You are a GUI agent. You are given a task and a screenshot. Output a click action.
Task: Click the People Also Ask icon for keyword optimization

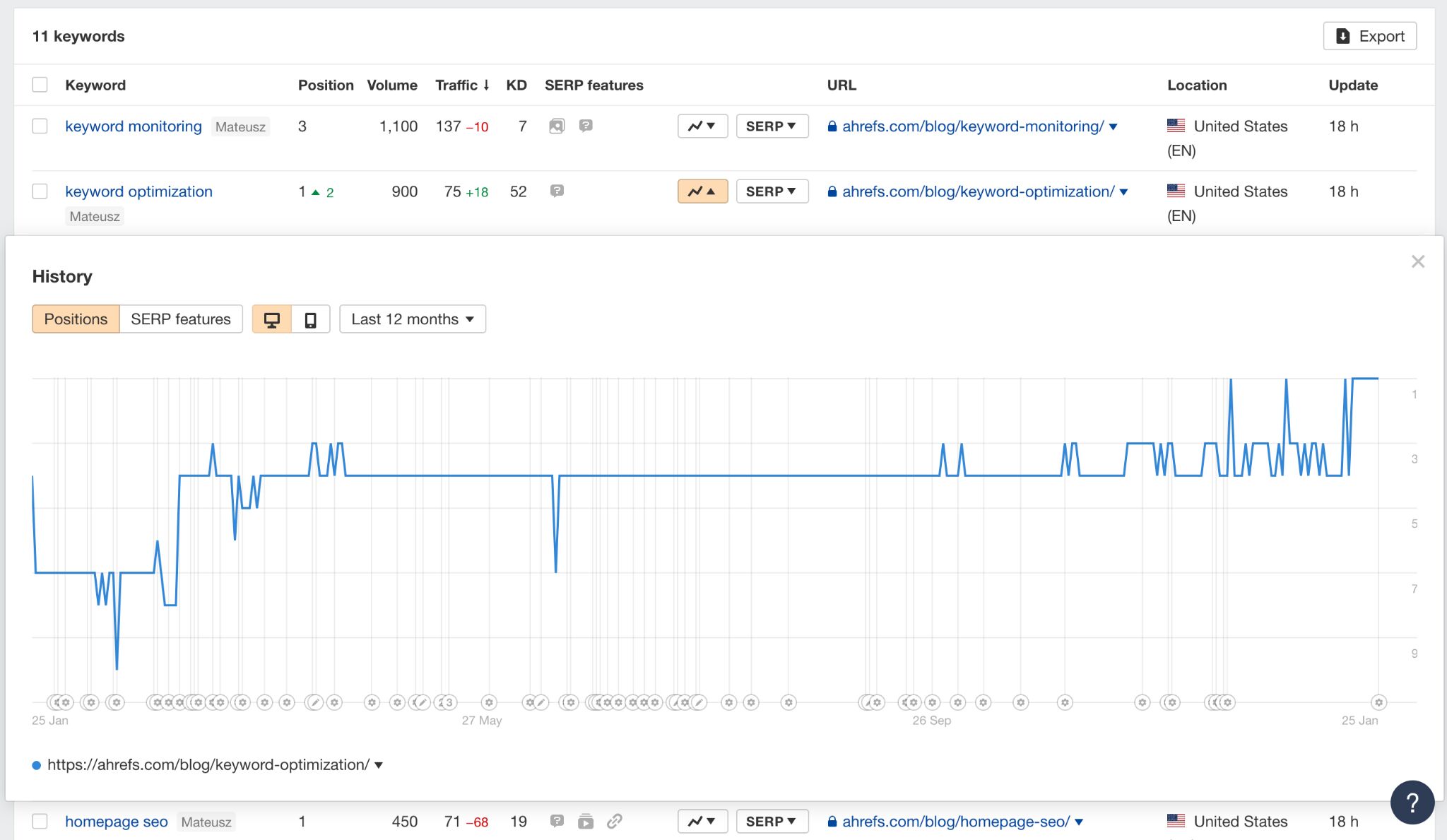click(557, 191)
